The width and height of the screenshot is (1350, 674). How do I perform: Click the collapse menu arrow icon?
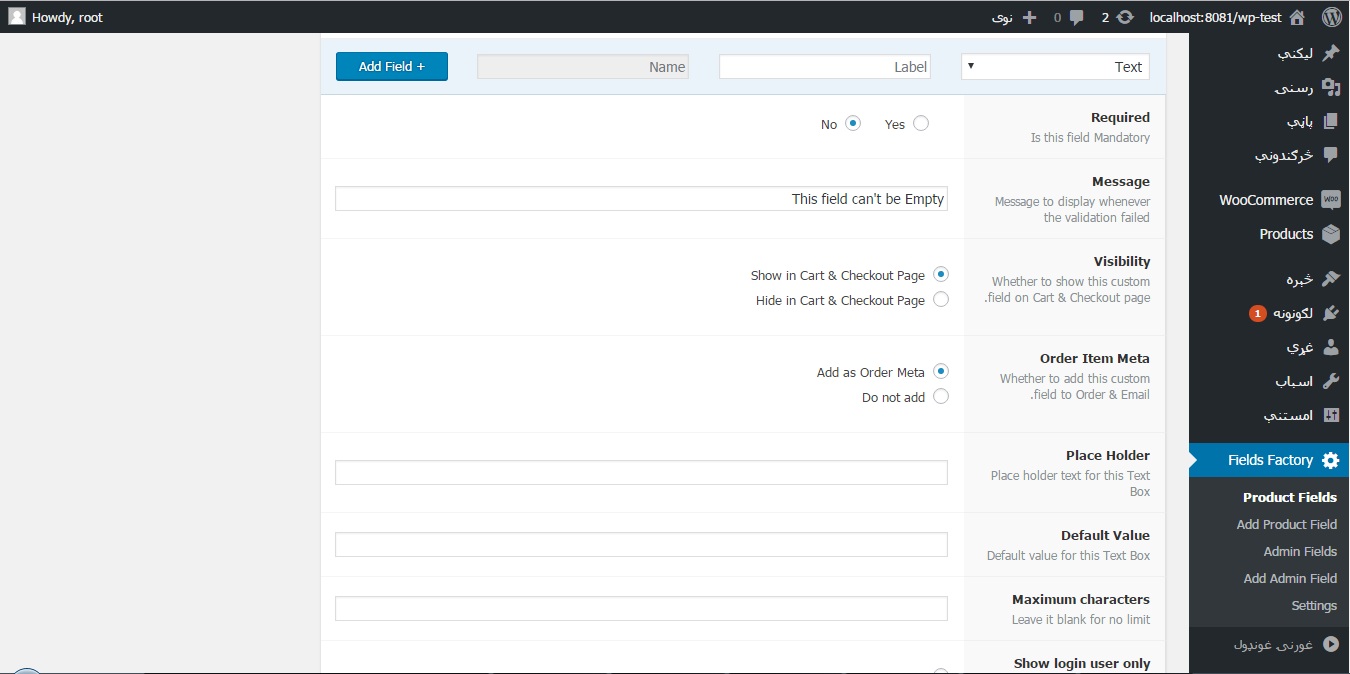pos(1331,645)
